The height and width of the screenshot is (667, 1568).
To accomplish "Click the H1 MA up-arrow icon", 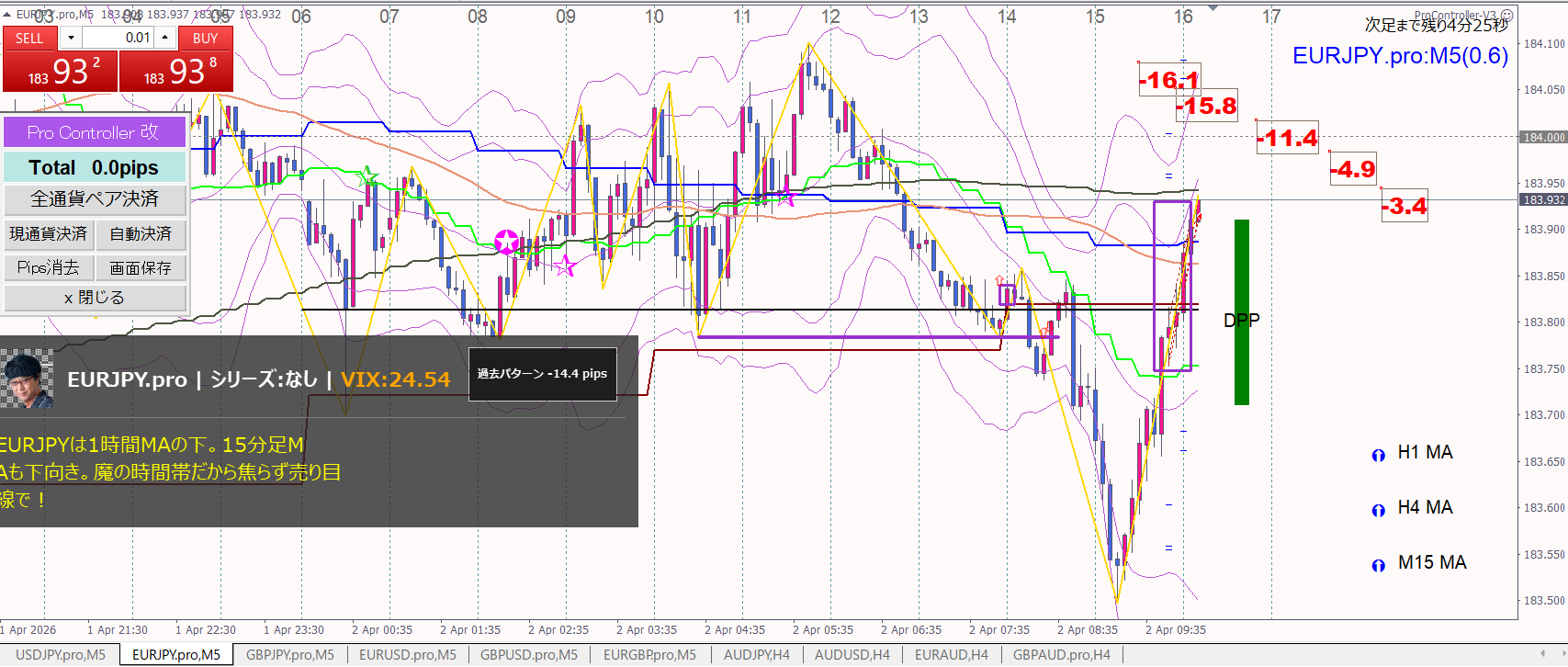I will pos(1378,455).
